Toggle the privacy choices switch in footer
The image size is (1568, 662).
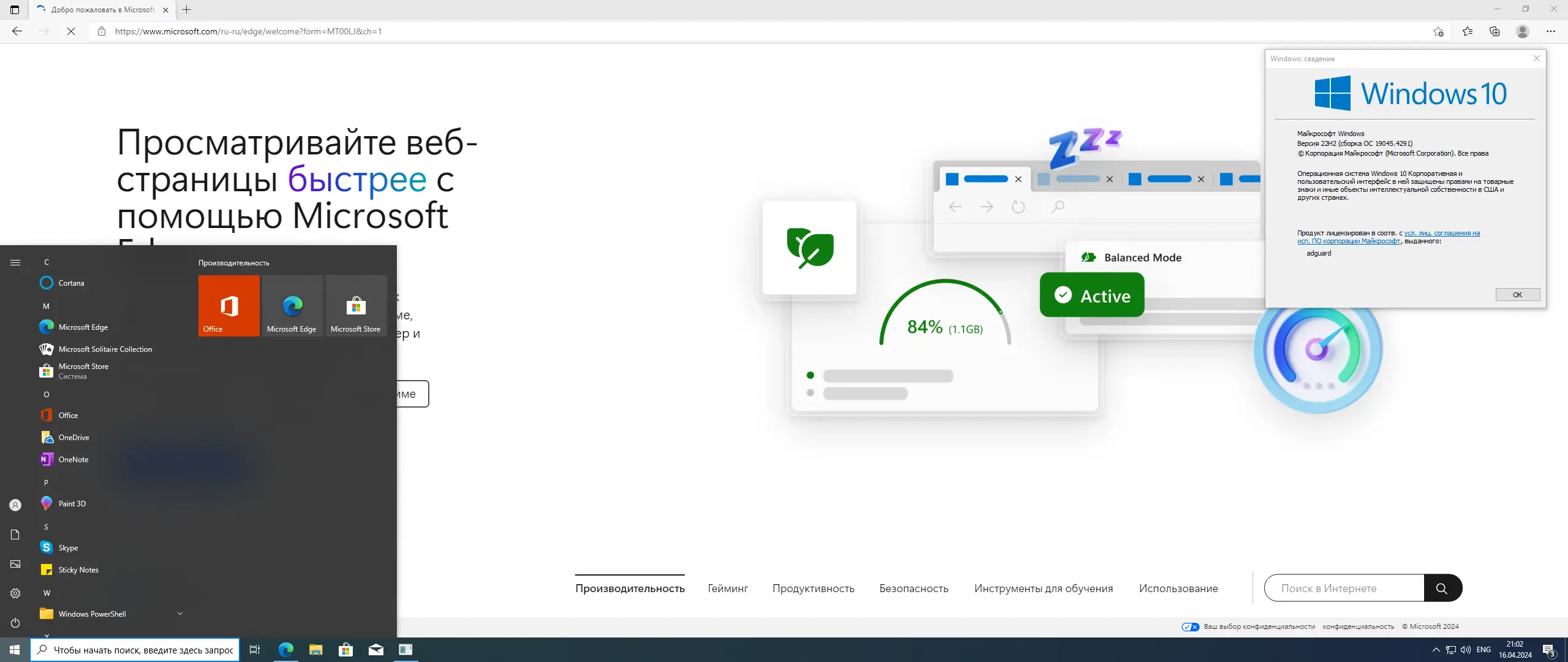(x=1190, y=626)
